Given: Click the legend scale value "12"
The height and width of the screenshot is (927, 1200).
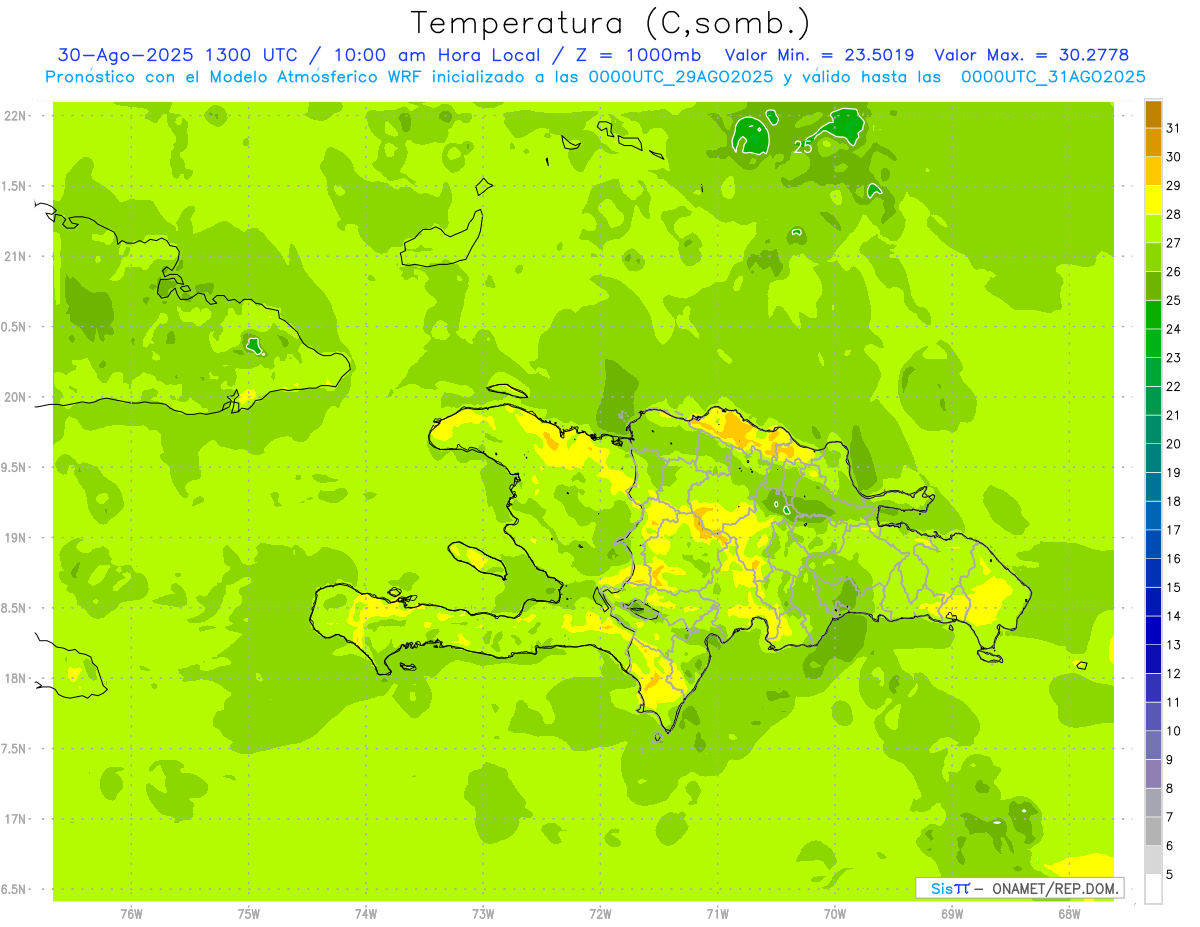Looking at the screenshot, I should click(1174, 674).
